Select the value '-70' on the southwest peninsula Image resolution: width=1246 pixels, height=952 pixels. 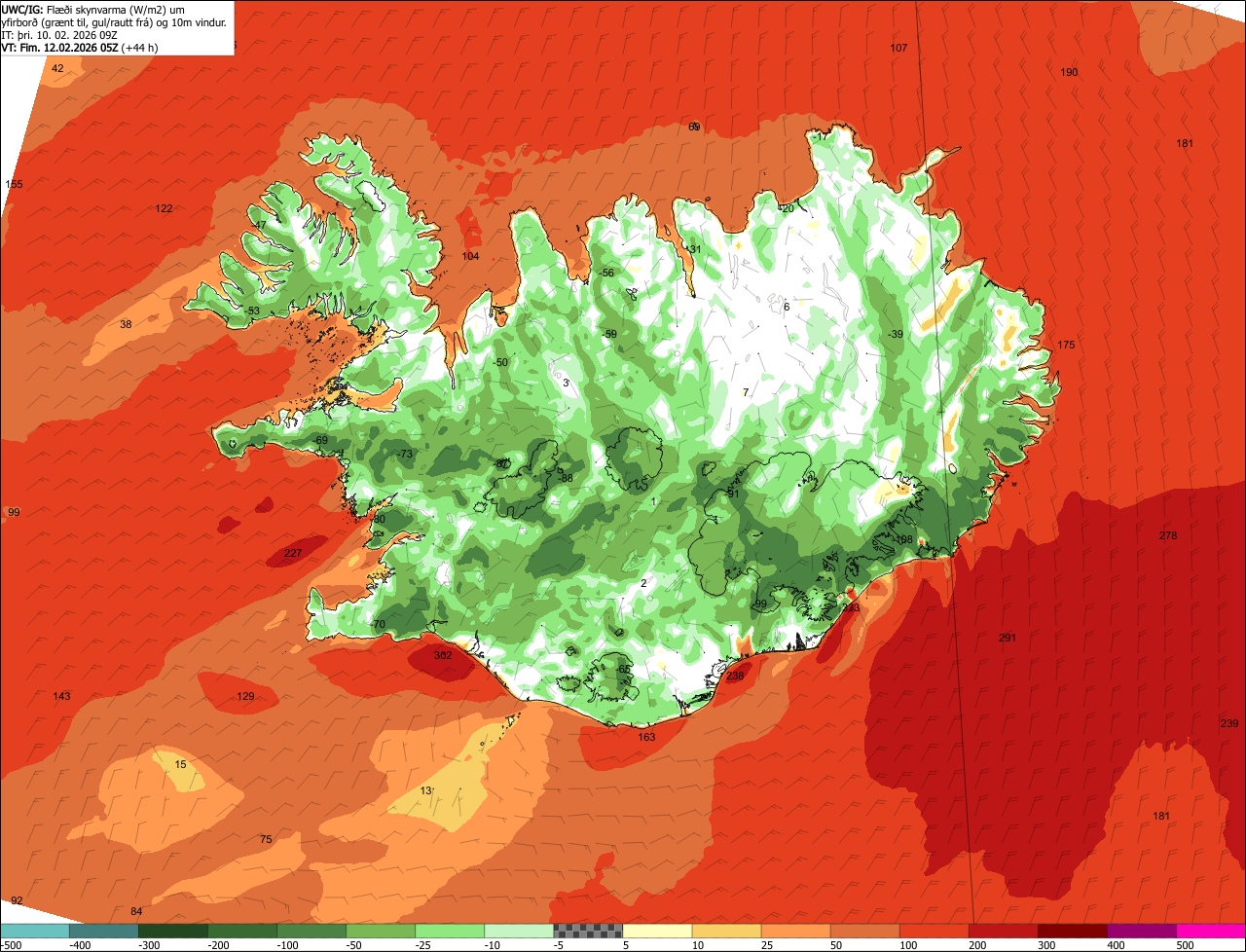(x=378, y=624)
